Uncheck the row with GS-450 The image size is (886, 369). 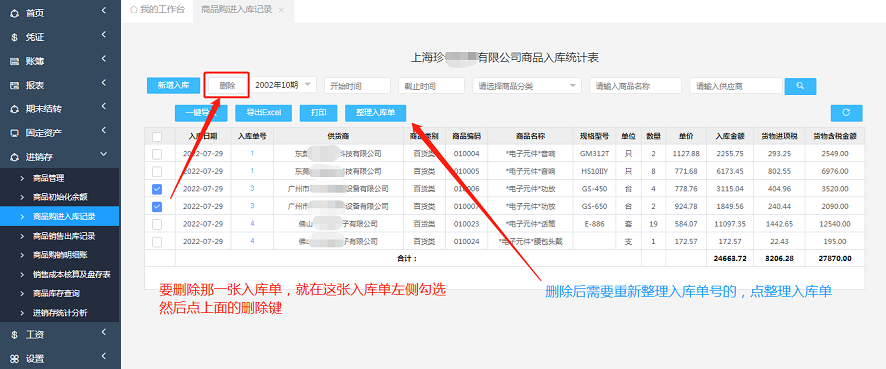click(157, 189)
